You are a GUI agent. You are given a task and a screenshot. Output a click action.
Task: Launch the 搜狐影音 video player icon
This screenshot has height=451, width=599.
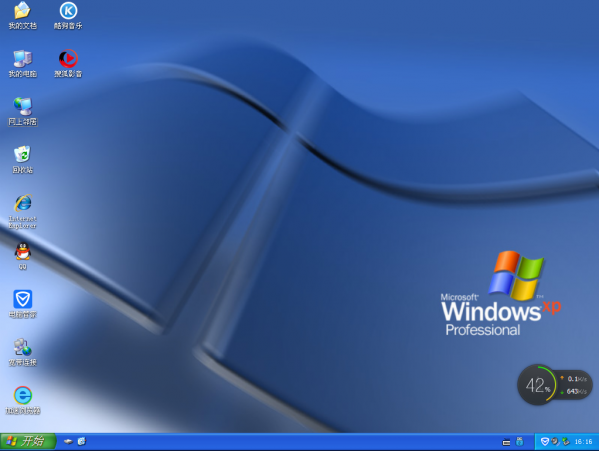pos(68,59)
